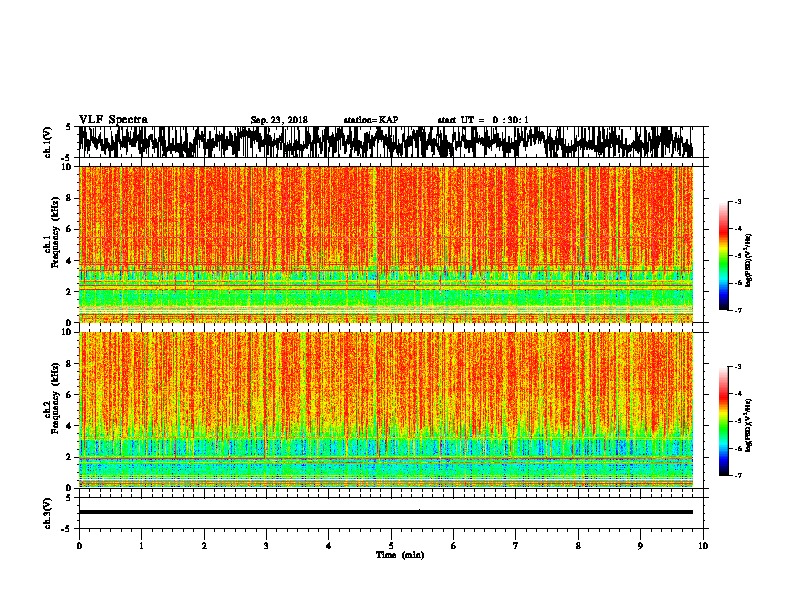
Task: Click the ch.1 voltage waveform plot
Action: pos(386,142)
